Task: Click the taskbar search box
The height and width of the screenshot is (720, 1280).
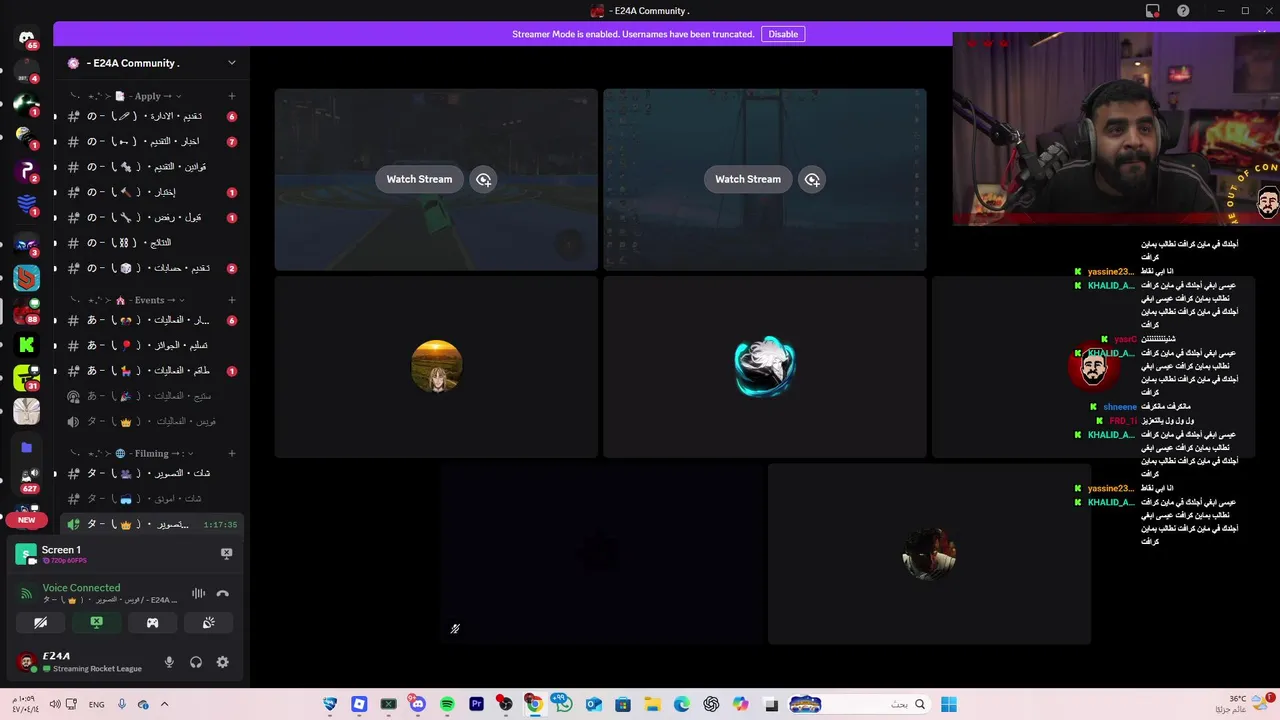Action: click(x=858, y=704)
